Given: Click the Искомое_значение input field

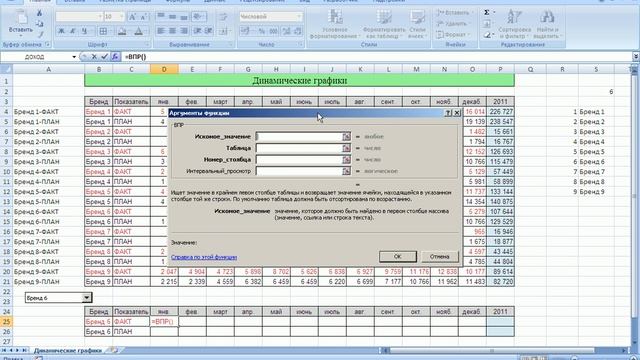Looking at the screenshot, I should tap(299, 137).
